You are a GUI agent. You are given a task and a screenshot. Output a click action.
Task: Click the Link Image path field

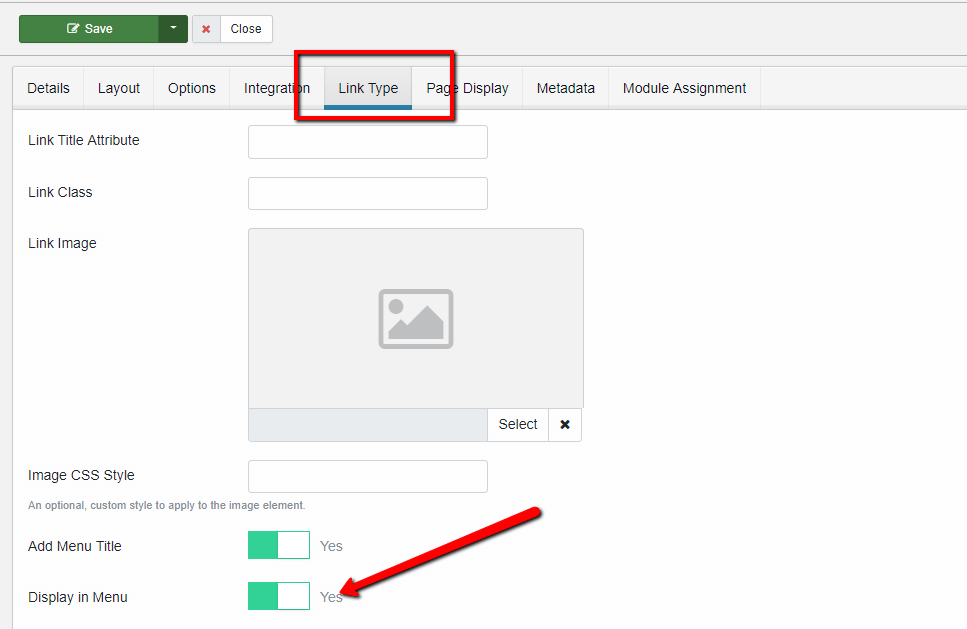tap(368, 425)
